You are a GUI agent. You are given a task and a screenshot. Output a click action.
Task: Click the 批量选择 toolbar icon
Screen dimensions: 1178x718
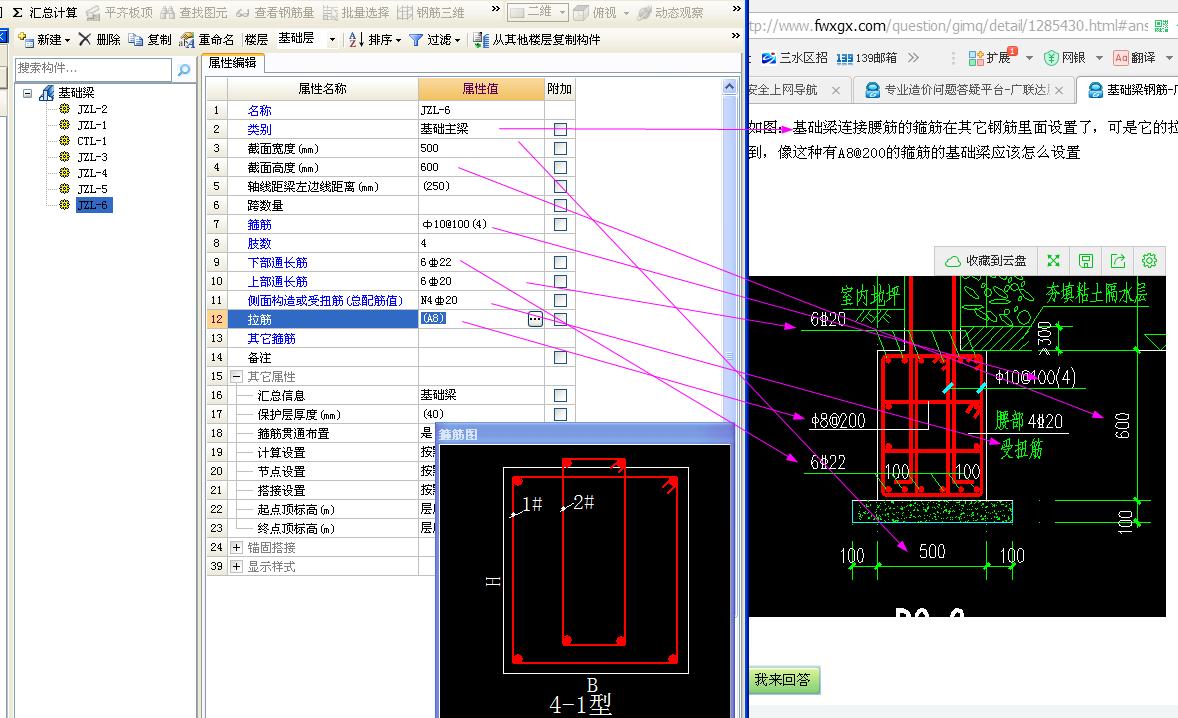[330, 13]
